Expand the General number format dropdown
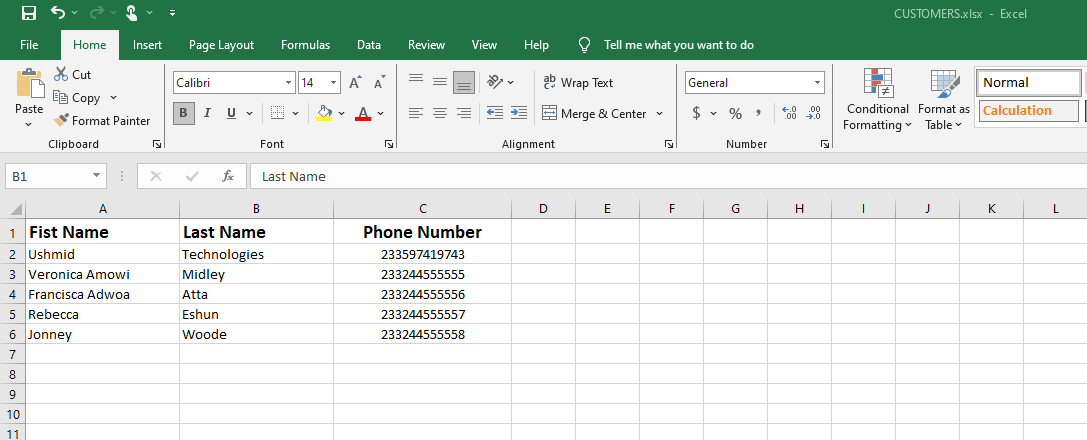 point(818,83)
